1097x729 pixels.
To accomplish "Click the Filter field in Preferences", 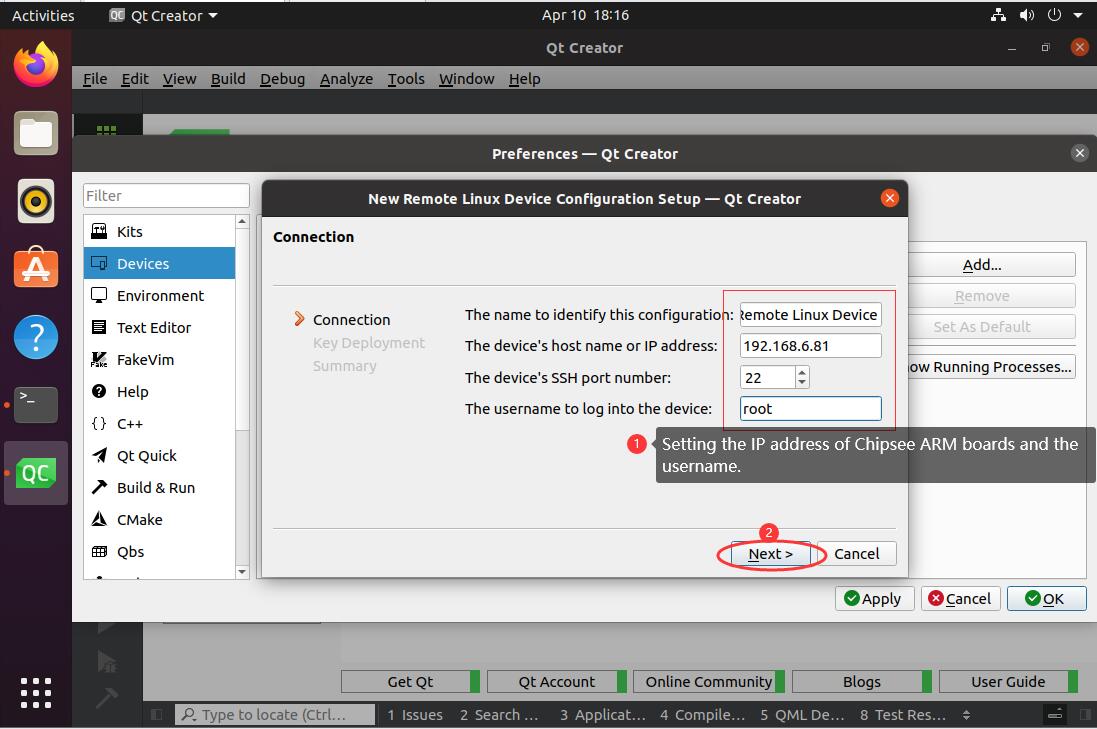I will (x=166, y=196).
